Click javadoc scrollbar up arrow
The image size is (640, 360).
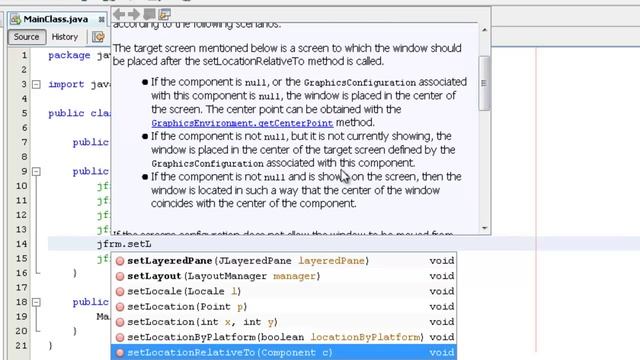point(484,30)
